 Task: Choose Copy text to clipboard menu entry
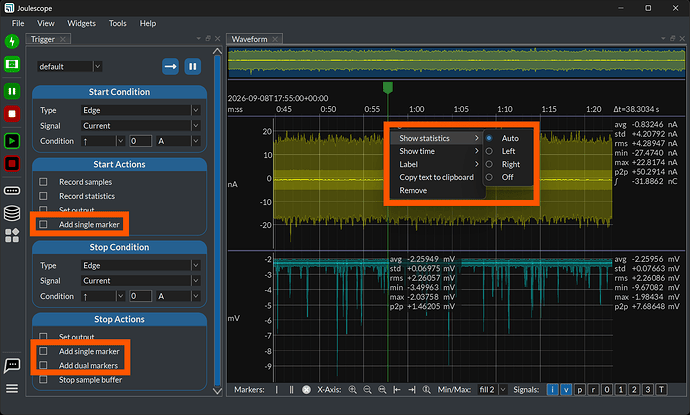point(438,177)
